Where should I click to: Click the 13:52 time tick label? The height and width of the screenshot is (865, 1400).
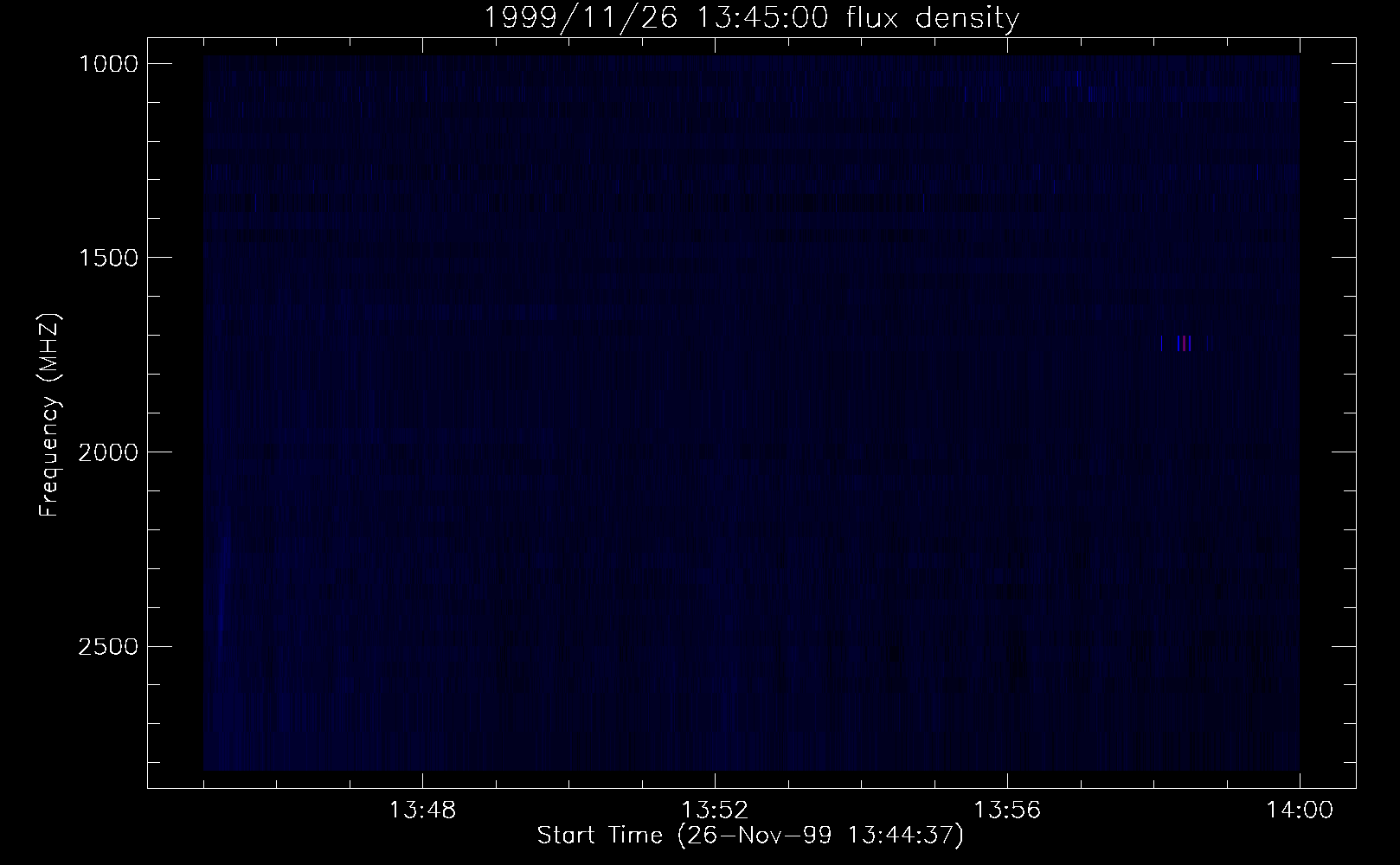(x=715, y=811)
